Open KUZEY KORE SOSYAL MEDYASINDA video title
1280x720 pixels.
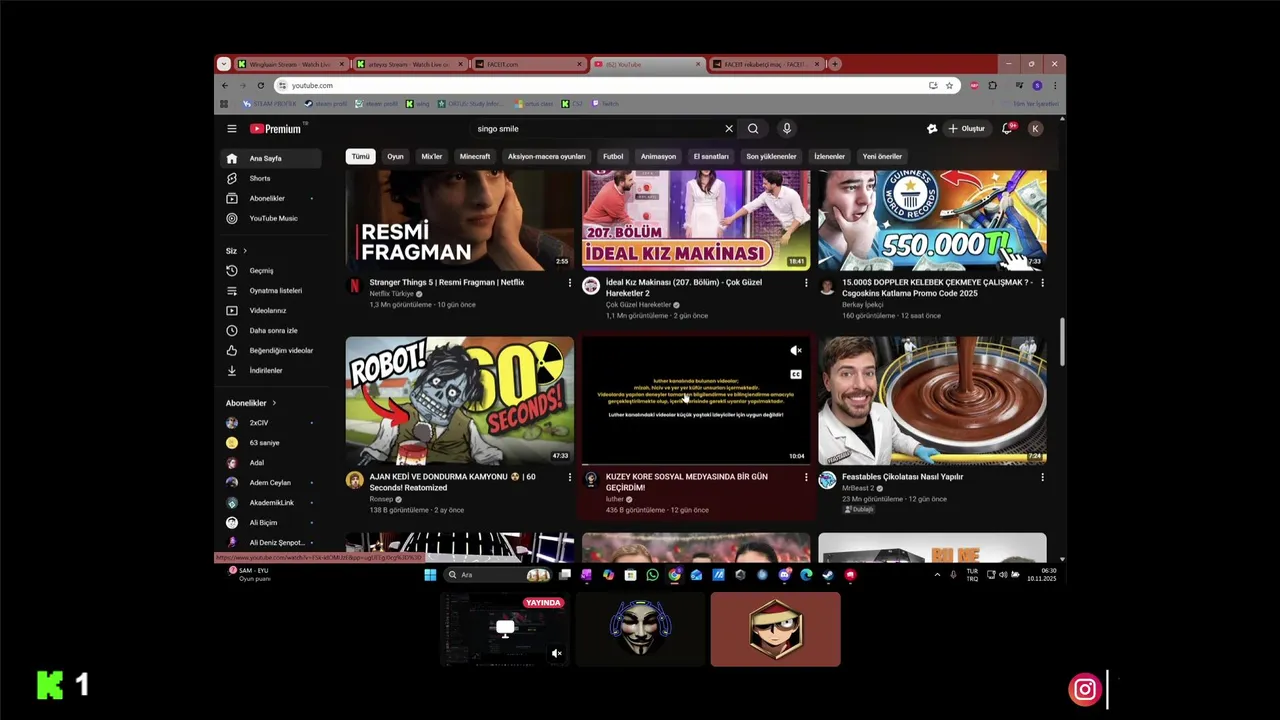point(687,482)
